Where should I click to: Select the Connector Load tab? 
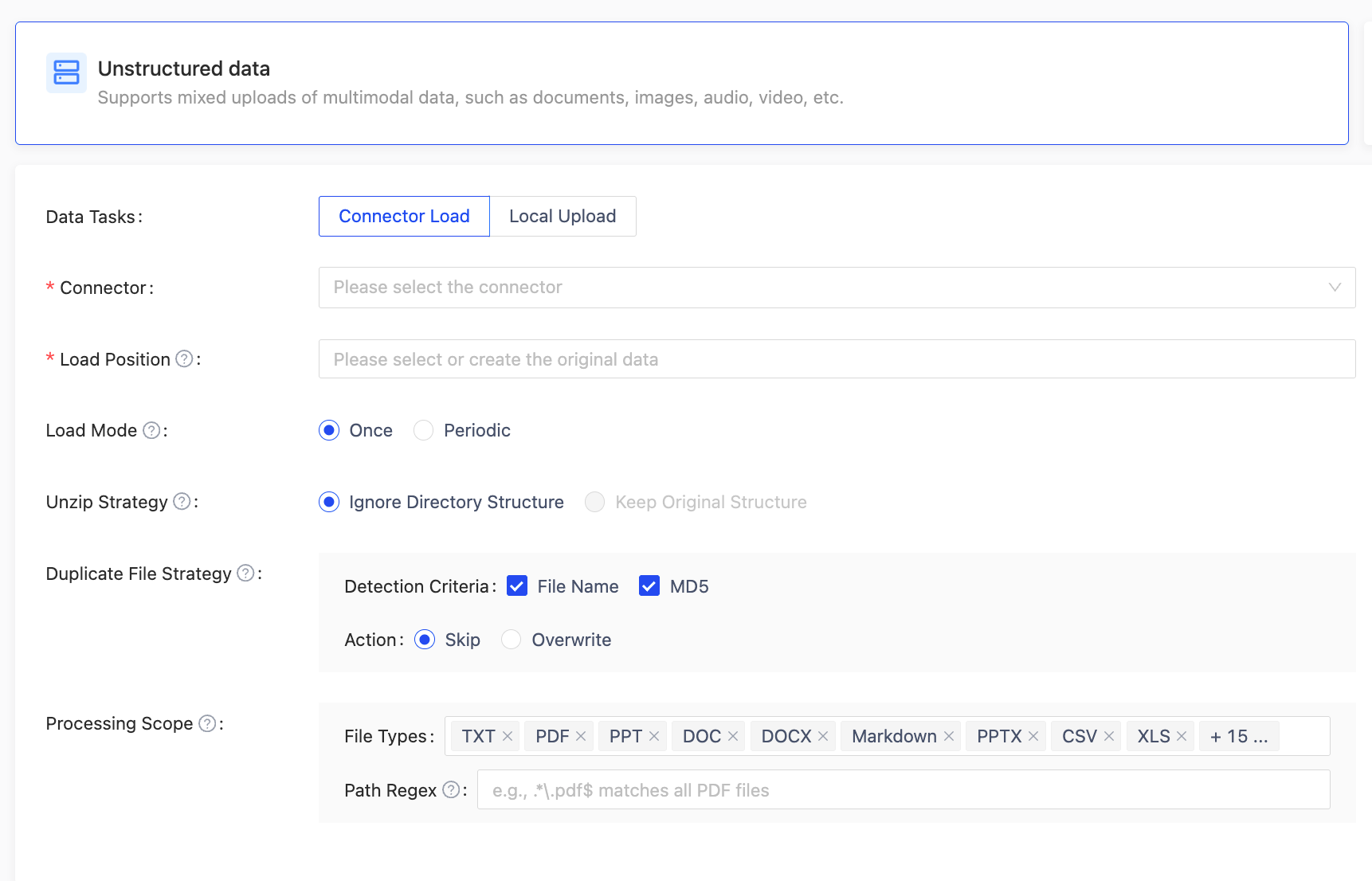[x=404, y=217]
